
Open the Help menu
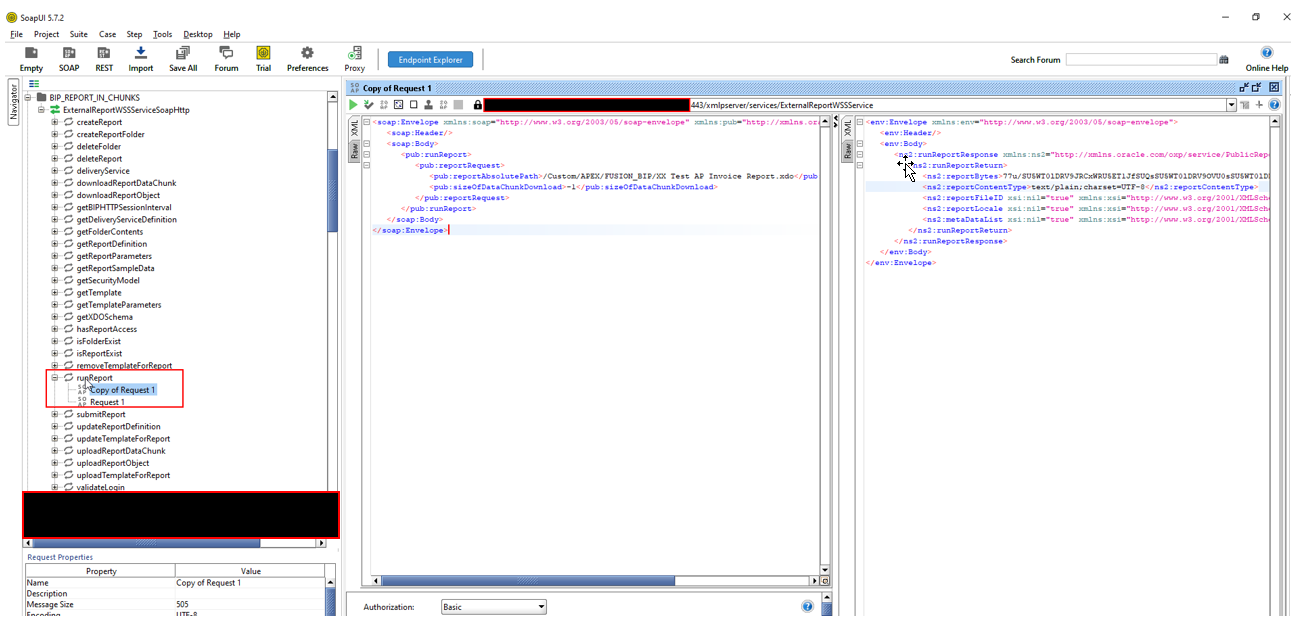(232, 34)
